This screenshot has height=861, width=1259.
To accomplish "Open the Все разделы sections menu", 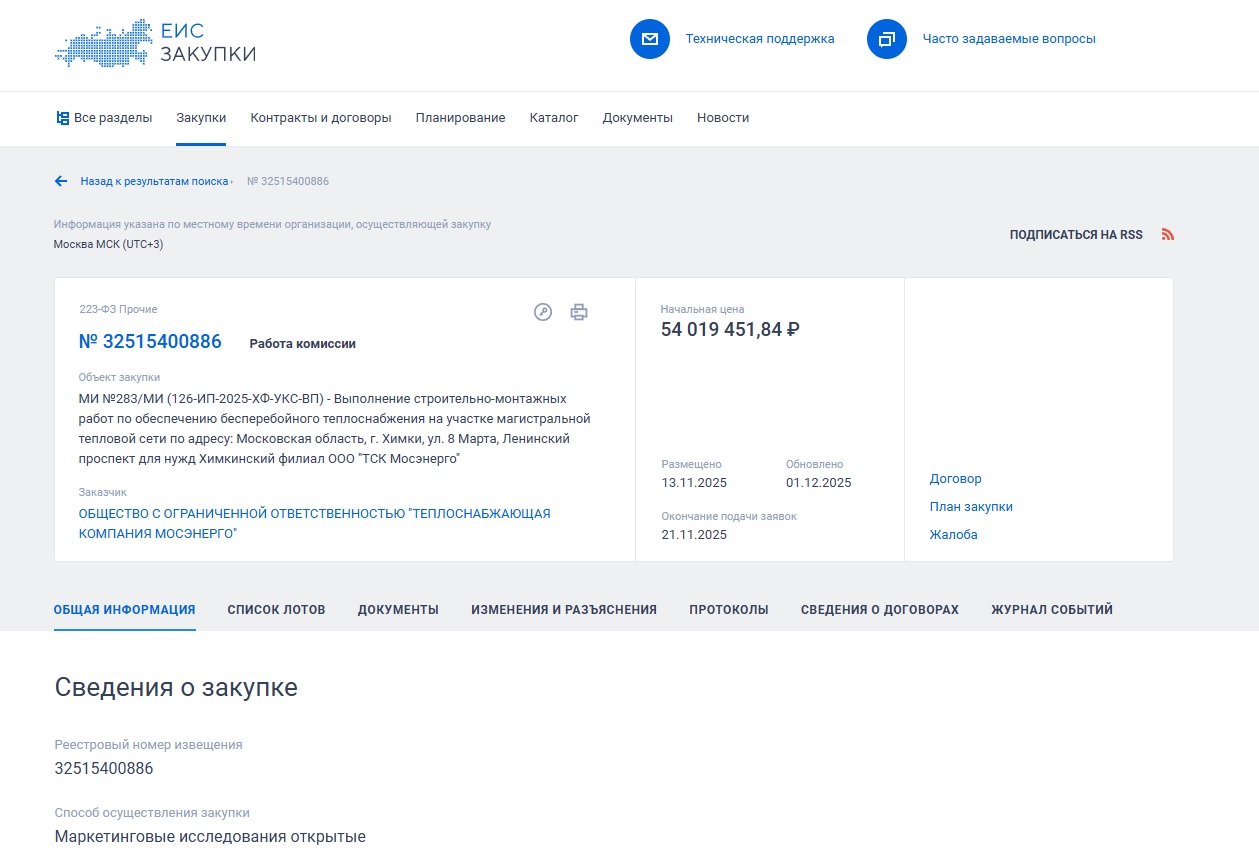I will [104, 118].
